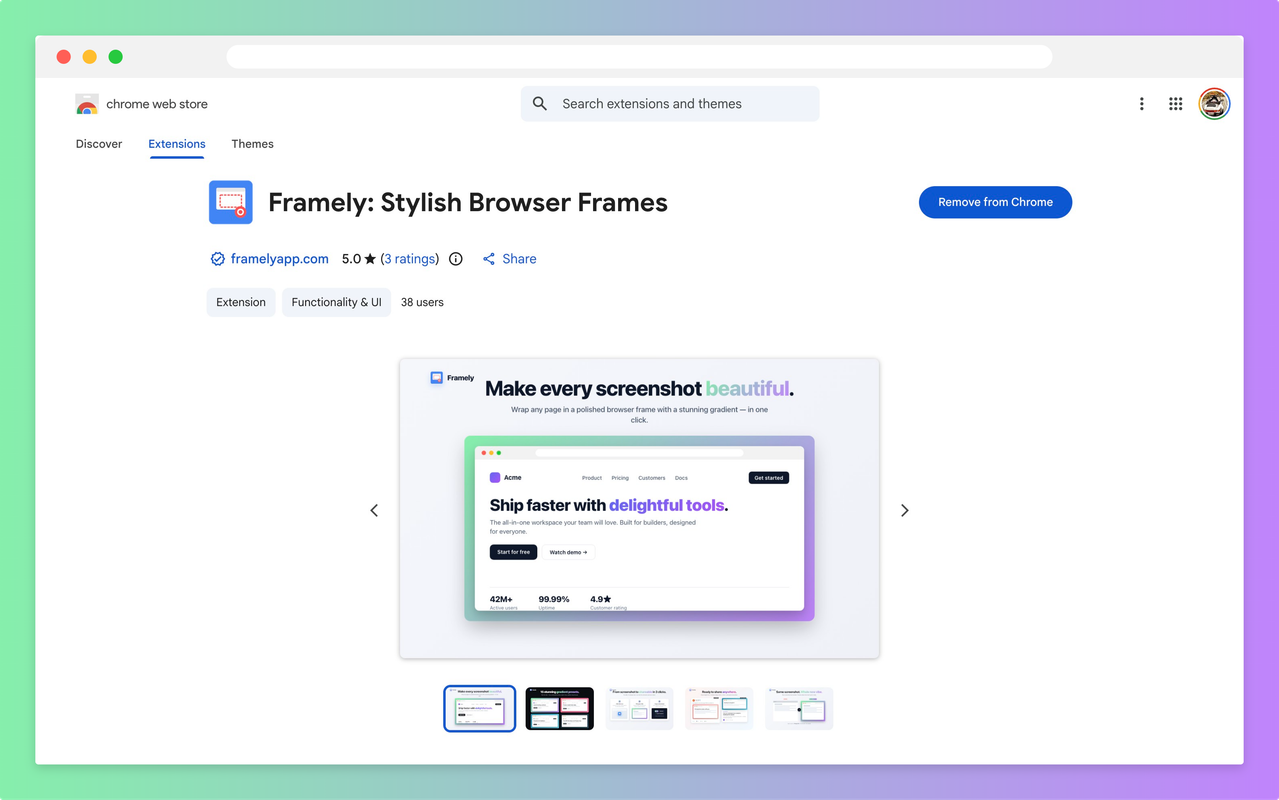
Task: Open the framelyapp.com publisher link
Action: (279, 259)
